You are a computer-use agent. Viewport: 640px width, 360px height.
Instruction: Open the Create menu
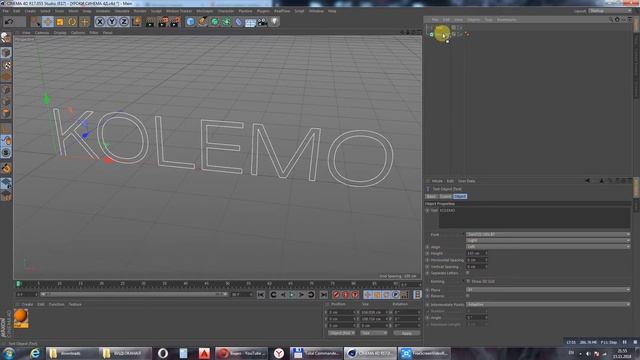(x=30, y=11)
